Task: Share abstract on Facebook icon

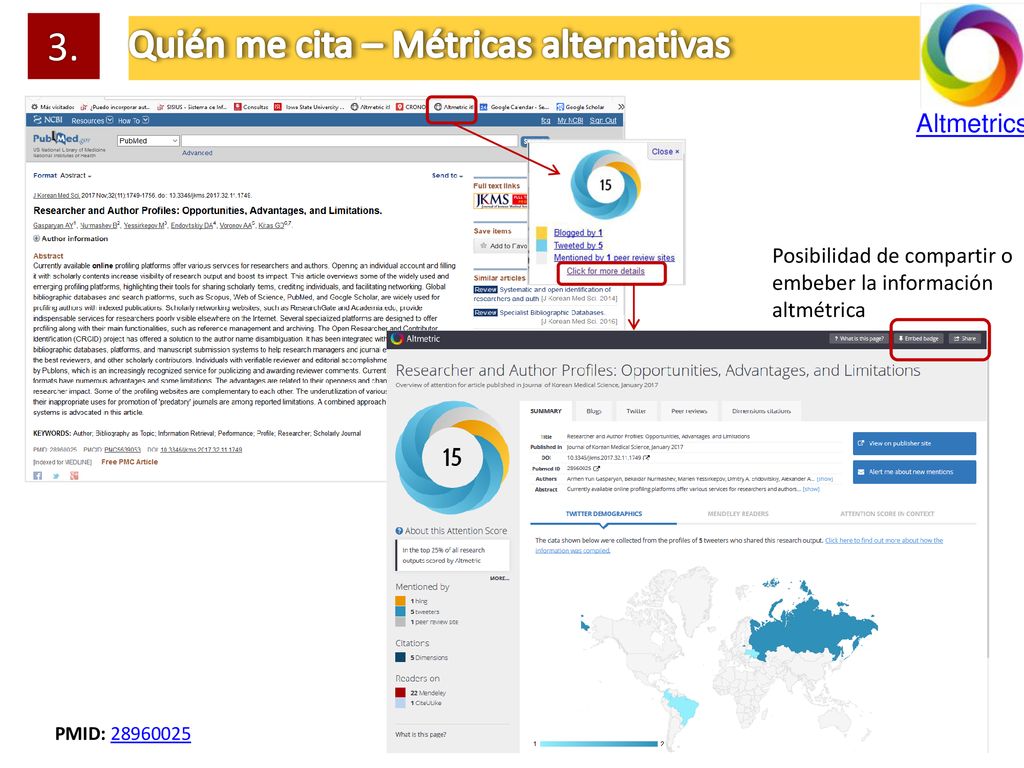Action: click(x=38, y=475)
